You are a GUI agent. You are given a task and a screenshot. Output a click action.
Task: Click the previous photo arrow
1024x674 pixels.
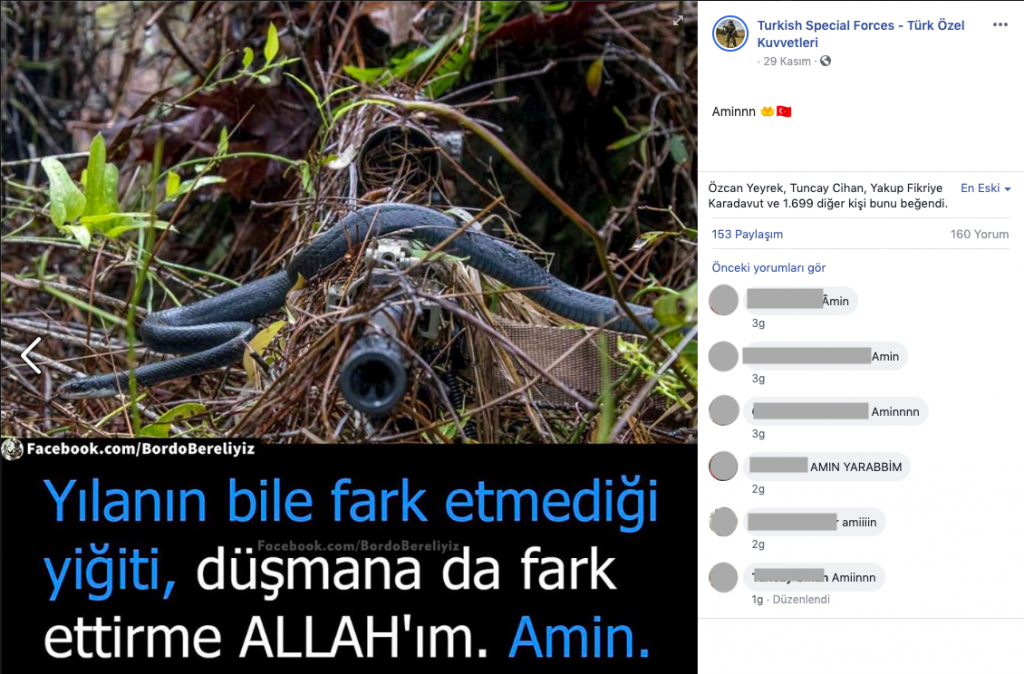click(x=31, y=355)
